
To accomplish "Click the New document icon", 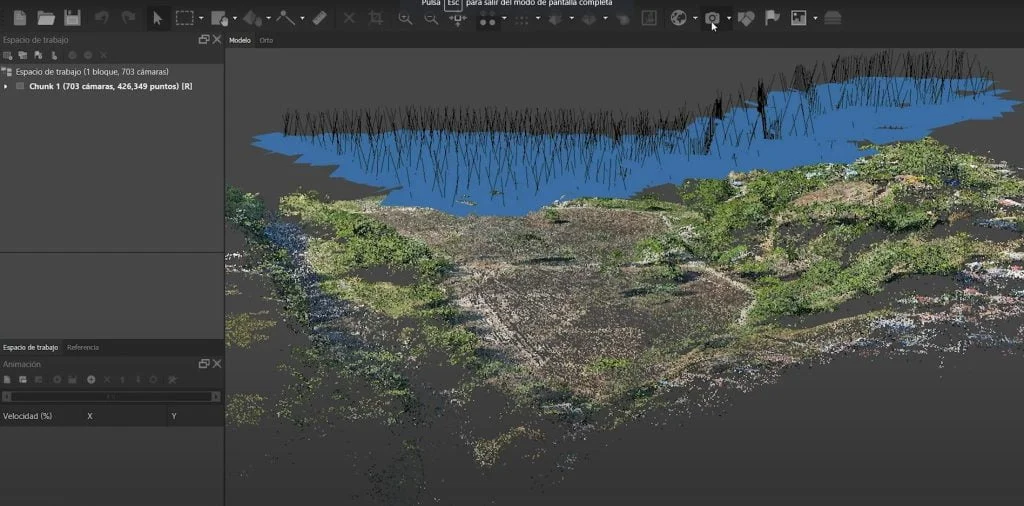I will (19, 18).
